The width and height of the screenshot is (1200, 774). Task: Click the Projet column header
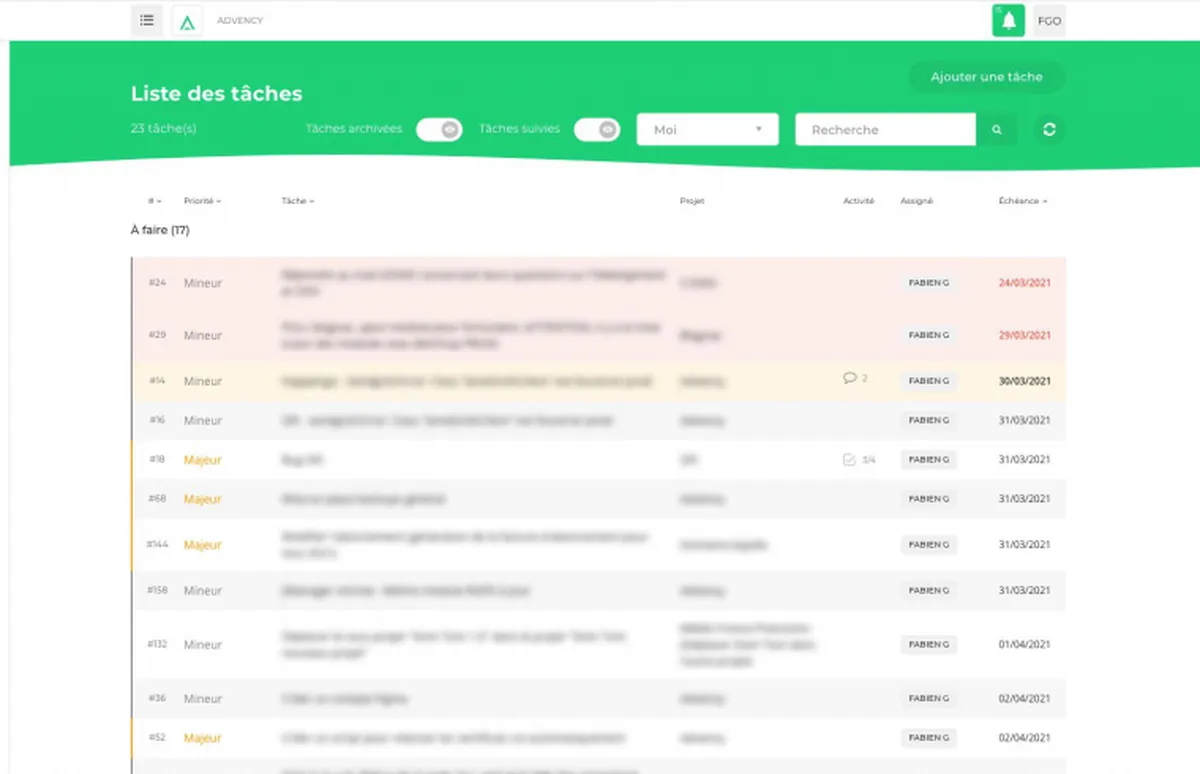[692, 201]
